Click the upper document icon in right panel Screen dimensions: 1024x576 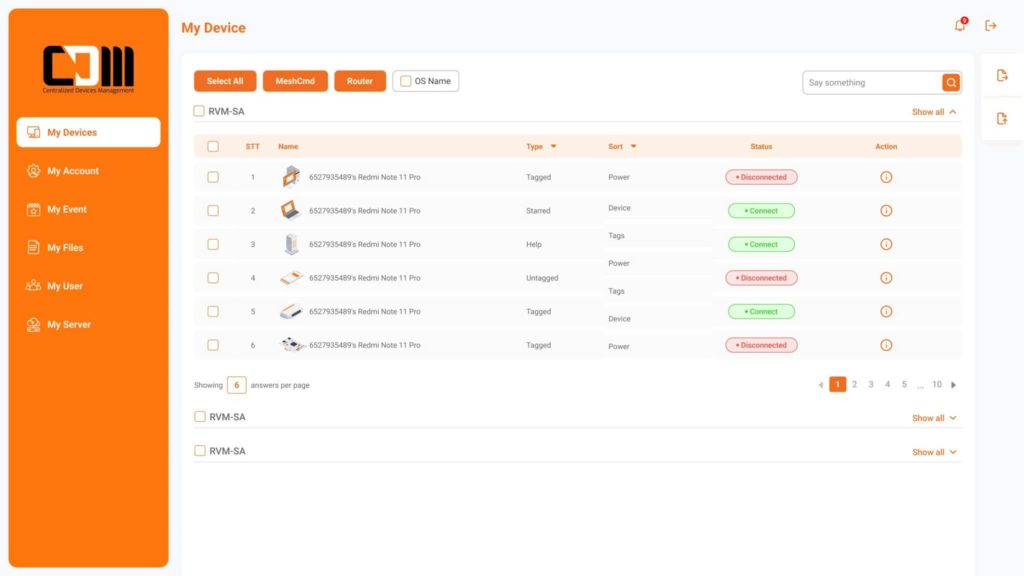click(x=1002, y=76)
